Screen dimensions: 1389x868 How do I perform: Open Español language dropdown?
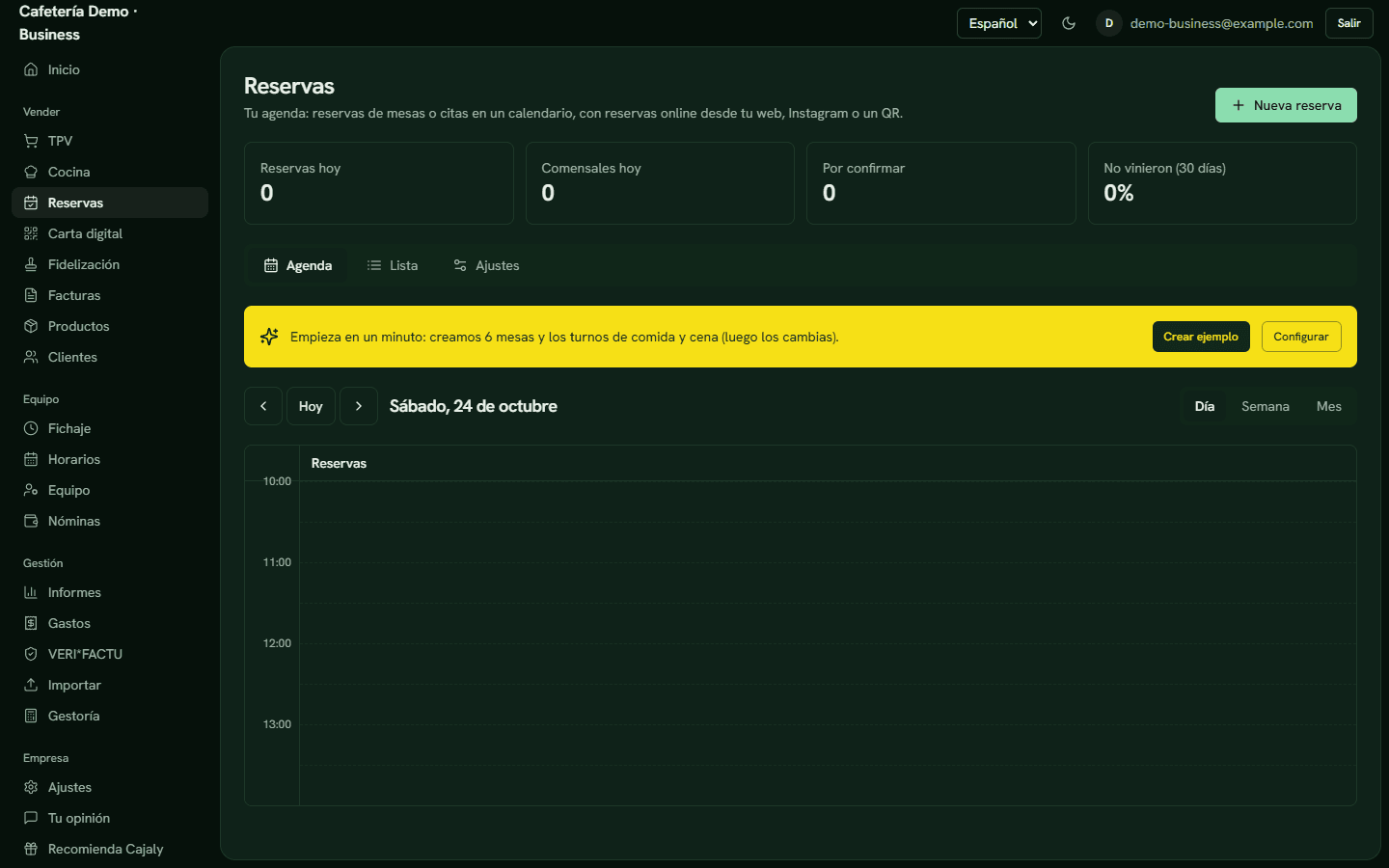[x=999, y=23]
